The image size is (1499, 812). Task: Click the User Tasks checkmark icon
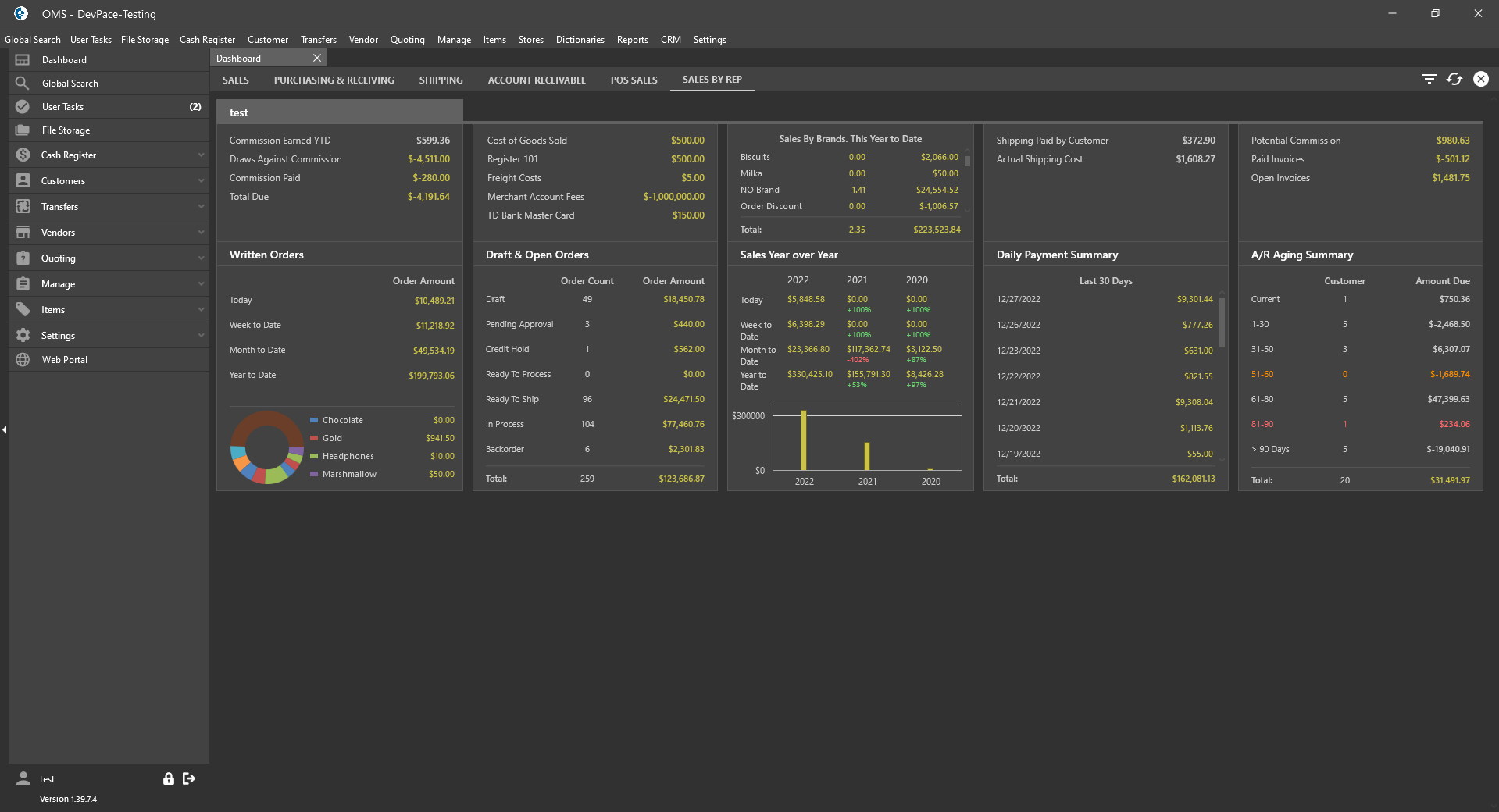tap(23, 107)
